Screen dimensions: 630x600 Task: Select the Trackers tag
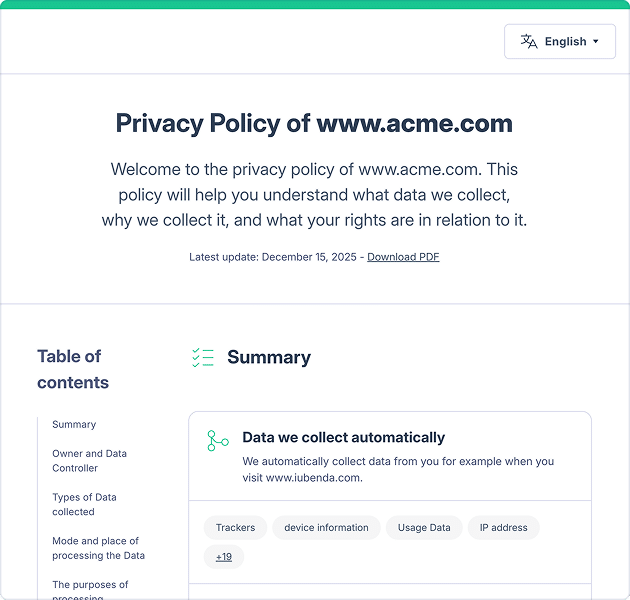[x=236, y=527]
